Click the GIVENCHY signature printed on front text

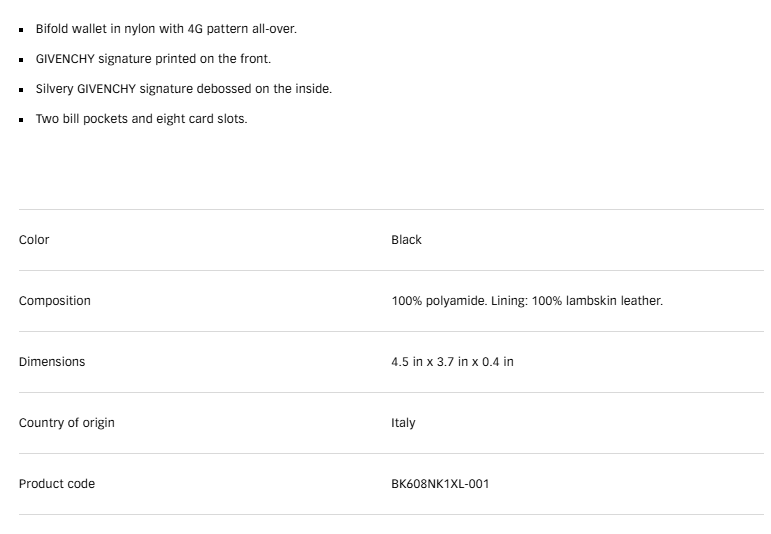click(153, 59)
